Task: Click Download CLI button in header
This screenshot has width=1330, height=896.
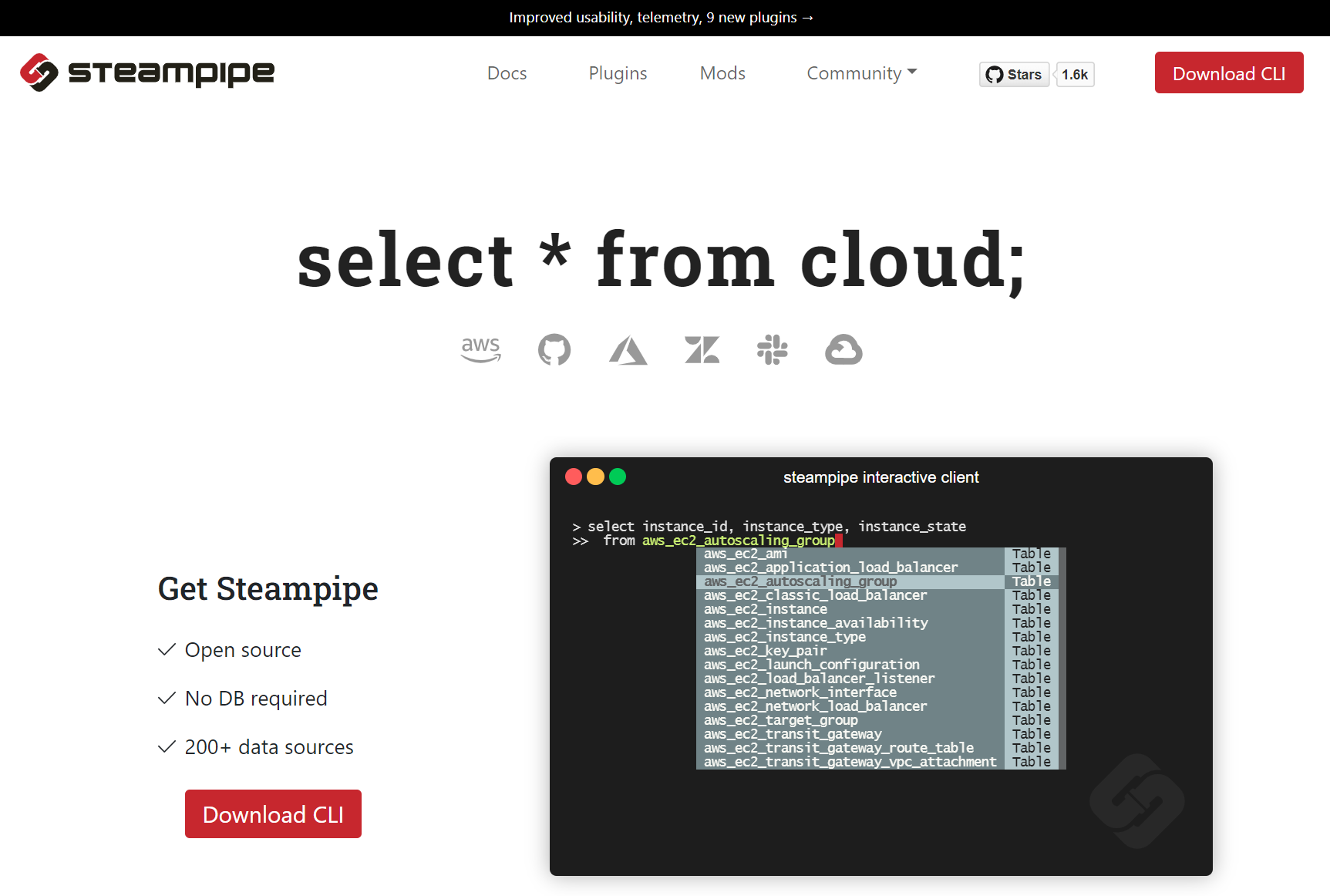Action: point(1229,72)
